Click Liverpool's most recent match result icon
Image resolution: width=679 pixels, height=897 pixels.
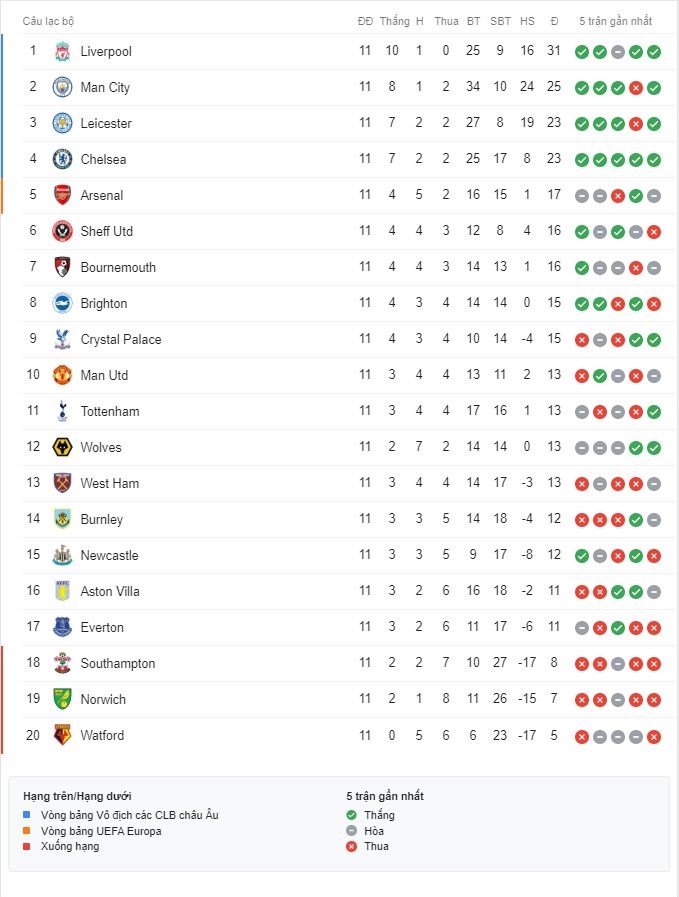[654, 52]
